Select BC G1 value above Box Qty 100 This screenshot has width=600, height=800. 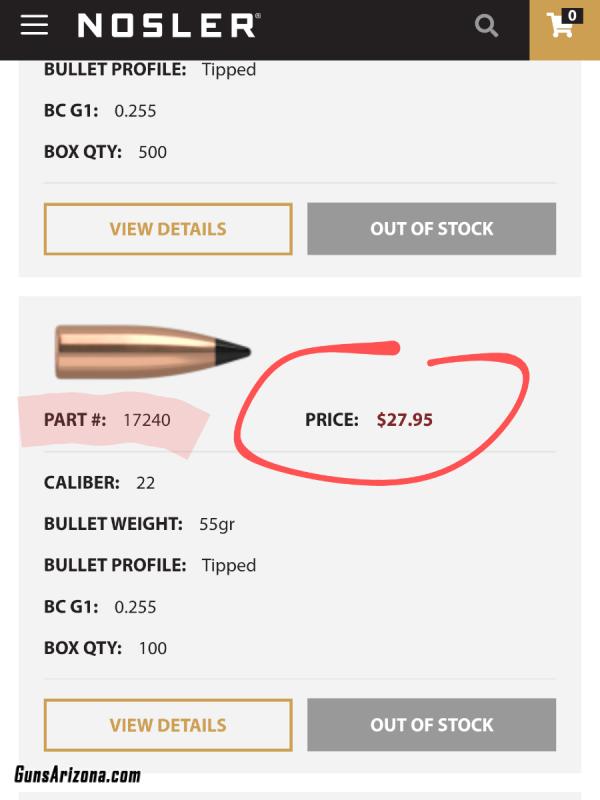click(135, 607)
